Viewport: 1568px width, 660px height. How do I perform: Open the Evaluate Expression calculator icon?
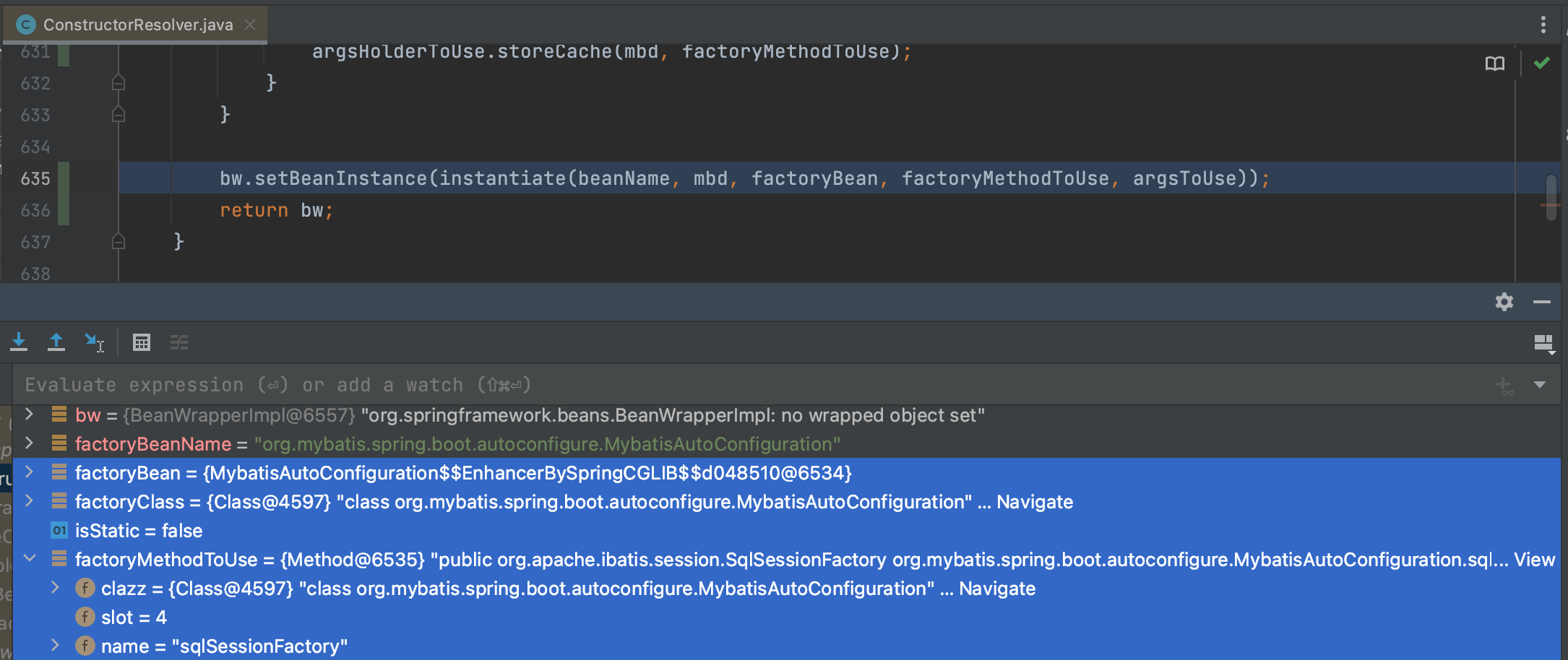coord(142,342)
